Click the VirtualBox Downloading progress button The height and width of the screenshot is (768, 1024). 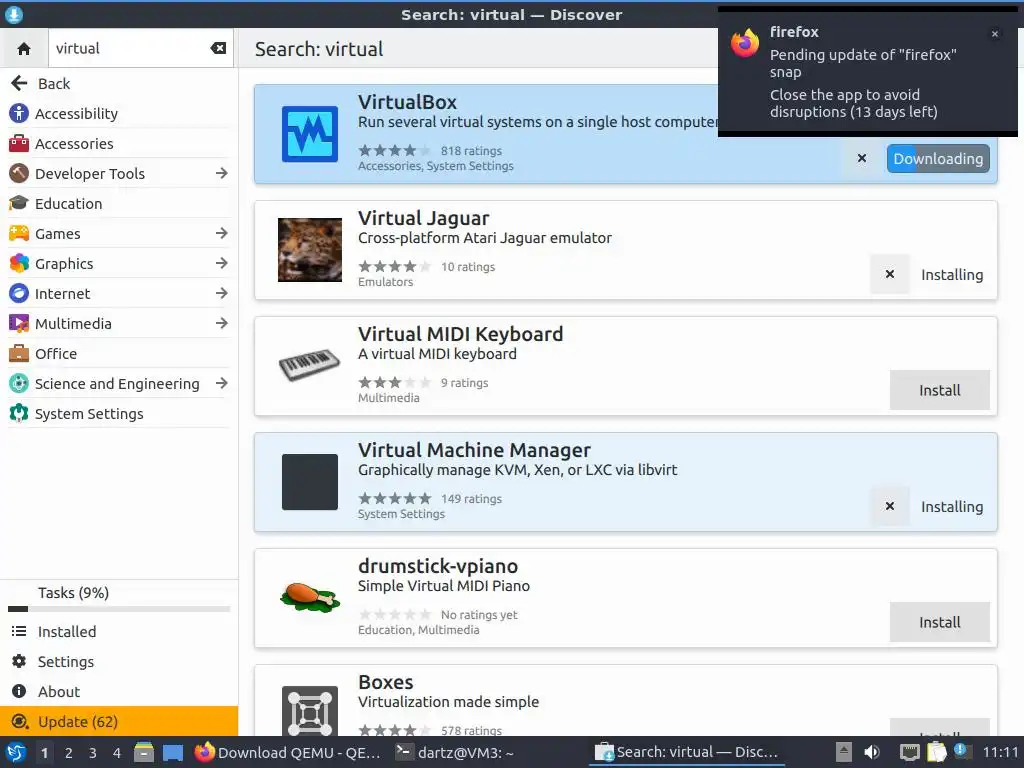[938, 159]
